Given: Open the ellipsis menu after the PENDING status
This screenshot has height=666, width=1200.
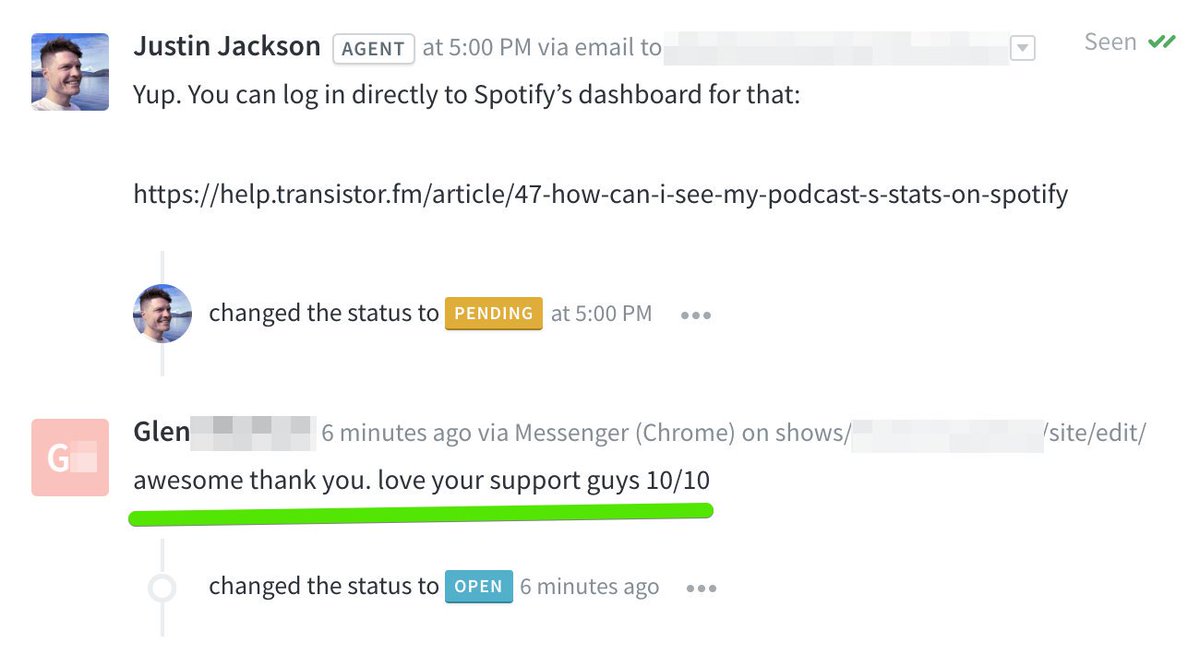Looking at the screenshot, I should coord(695,315).
